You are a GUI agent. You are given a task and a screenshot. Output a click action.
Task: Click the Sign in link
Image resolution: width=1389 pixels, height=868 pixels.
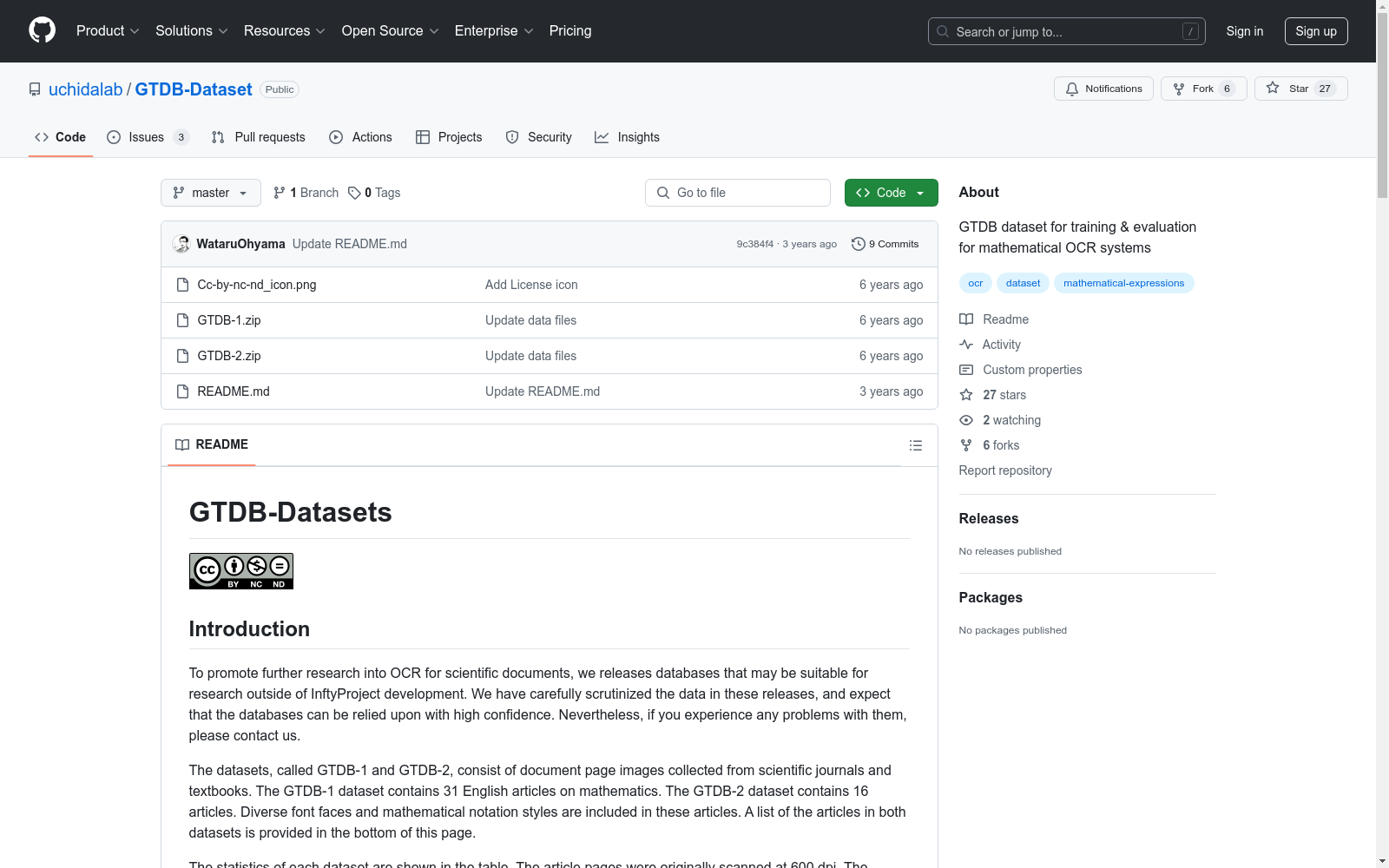coord(1245,31)
